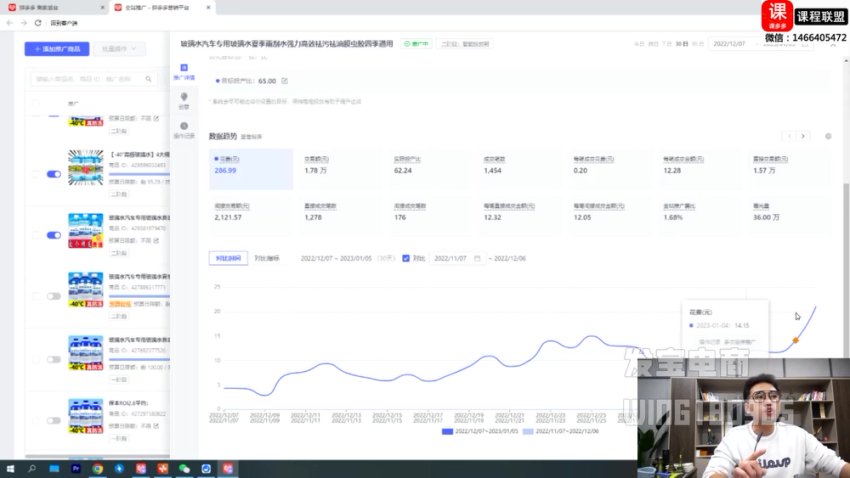Viewport: 850px width, 478px height.
Task: Click the edit pencil next to 65.00
Action: tap(285, 80)
